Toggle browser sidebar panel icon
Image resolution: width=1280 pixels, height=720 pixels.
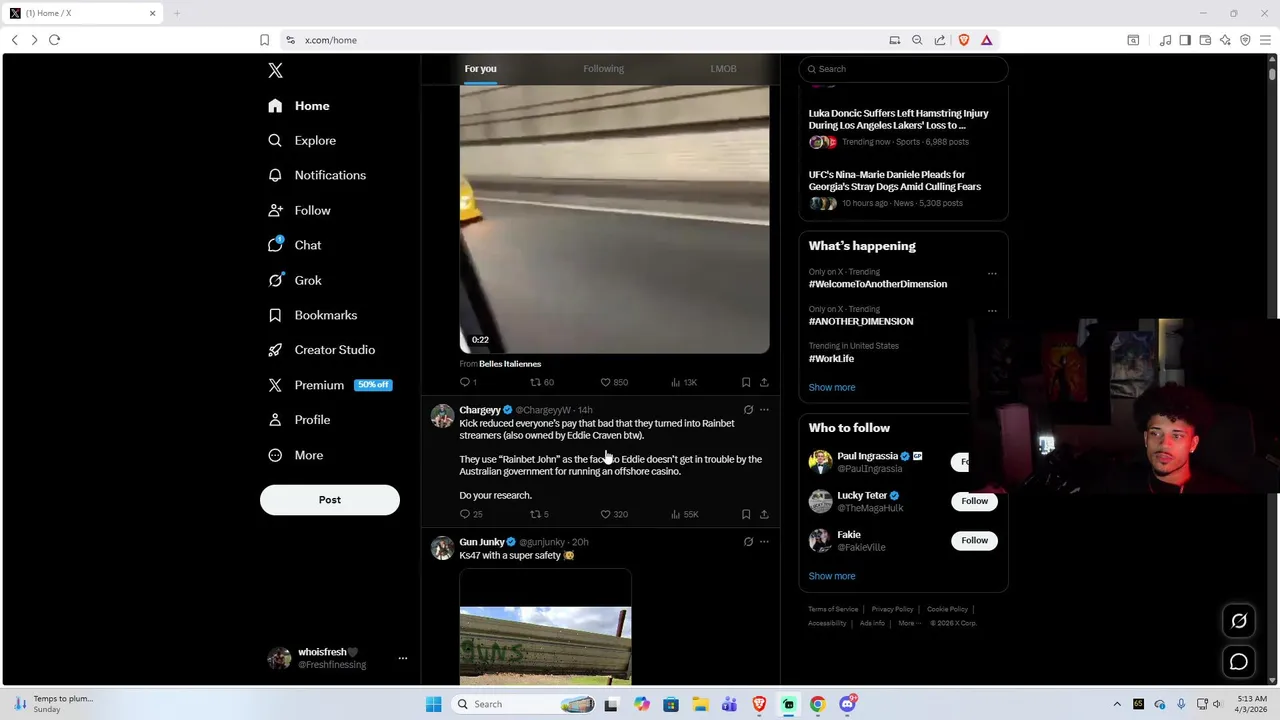1185,40
